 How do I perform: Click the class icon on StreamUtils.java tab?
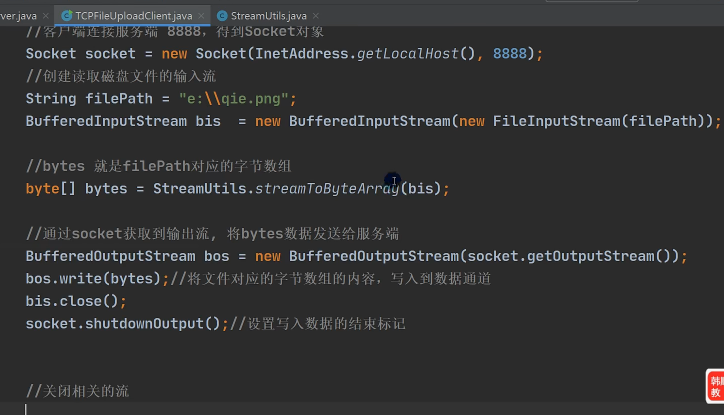(x=222, y=16)
